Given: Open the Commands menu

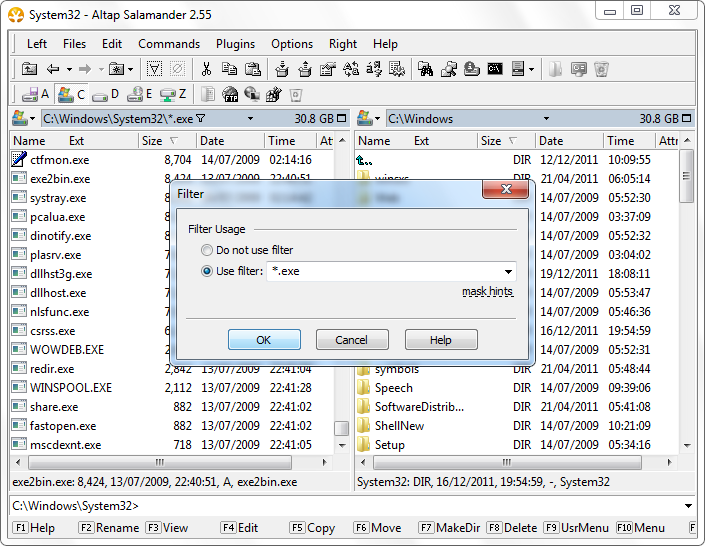Looking at the screenshot, I should tap(169, 44).
